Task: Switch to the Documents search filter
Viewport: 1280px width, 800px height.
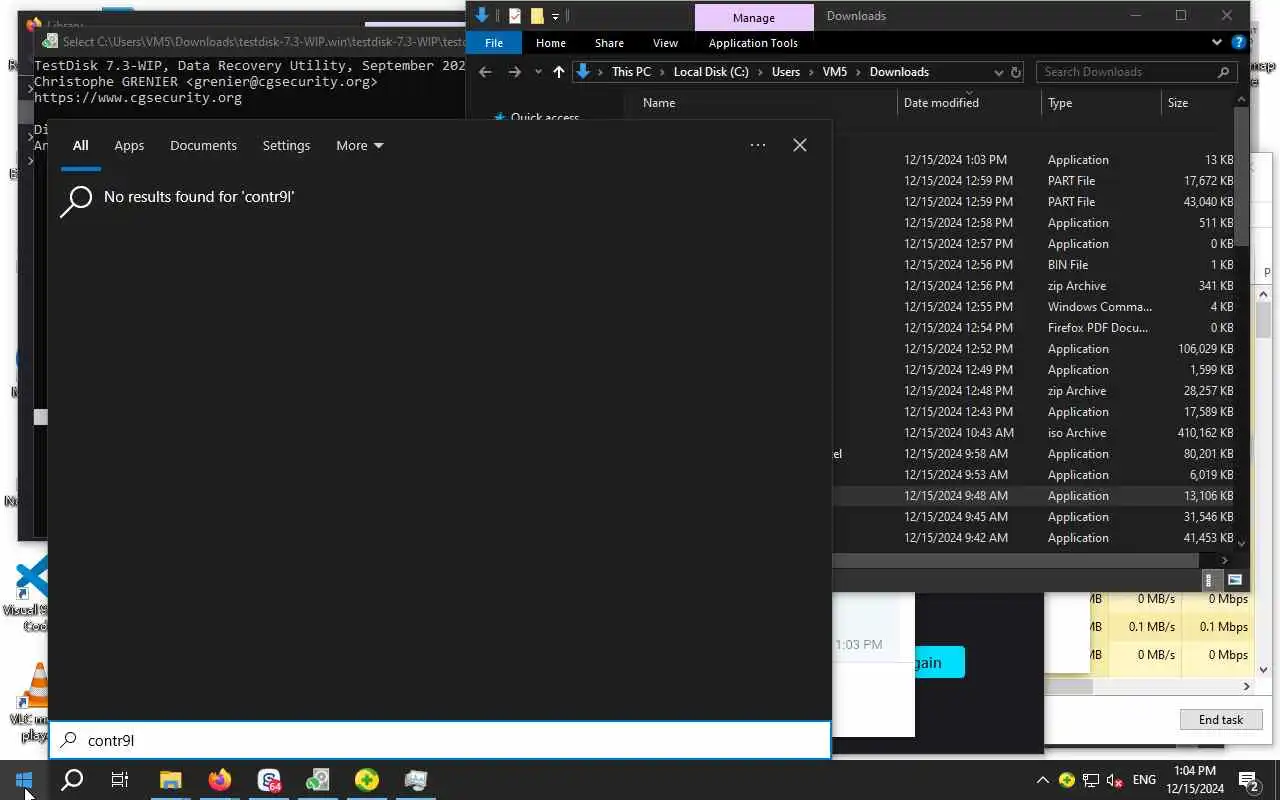Action: click(203, 146)
